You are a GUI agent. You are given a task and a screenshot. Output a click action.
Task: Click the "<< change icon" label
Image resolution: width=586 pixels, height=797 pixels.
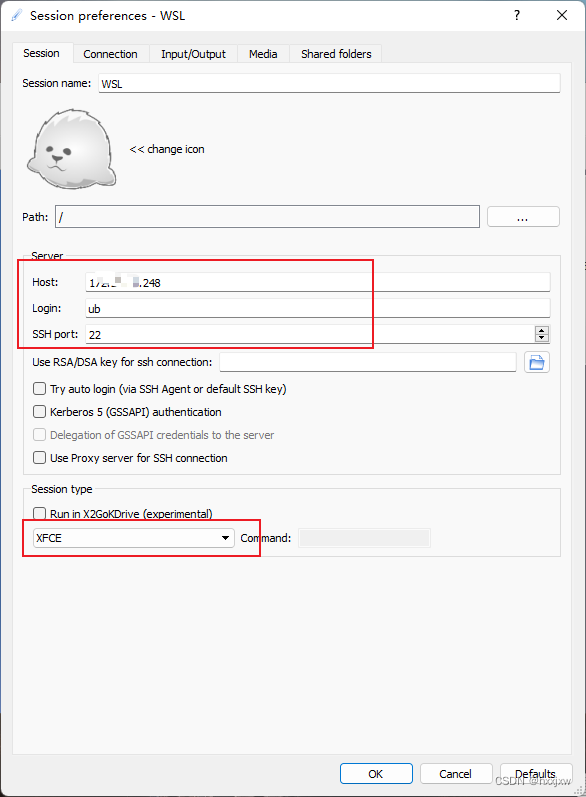[x=167, y=149]
